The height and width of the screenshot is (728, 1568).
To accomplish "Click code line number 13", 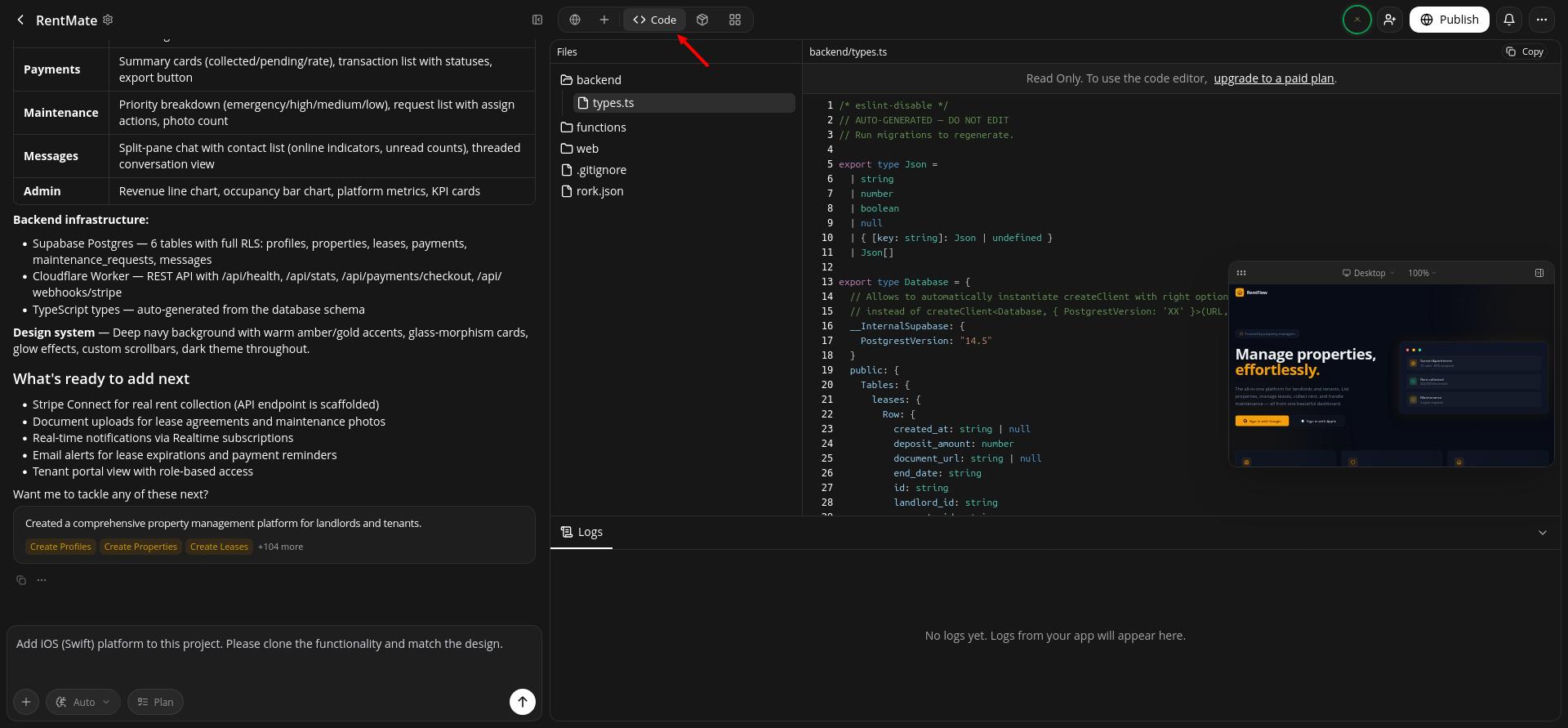I will (827, 282).
